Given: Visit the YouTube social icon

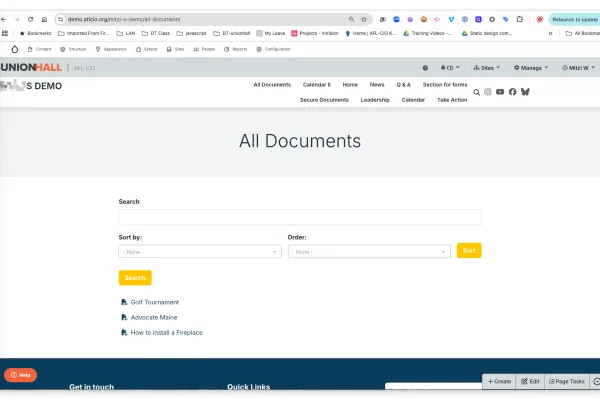Looking at the screenshot, I should (x=500, y=92).
